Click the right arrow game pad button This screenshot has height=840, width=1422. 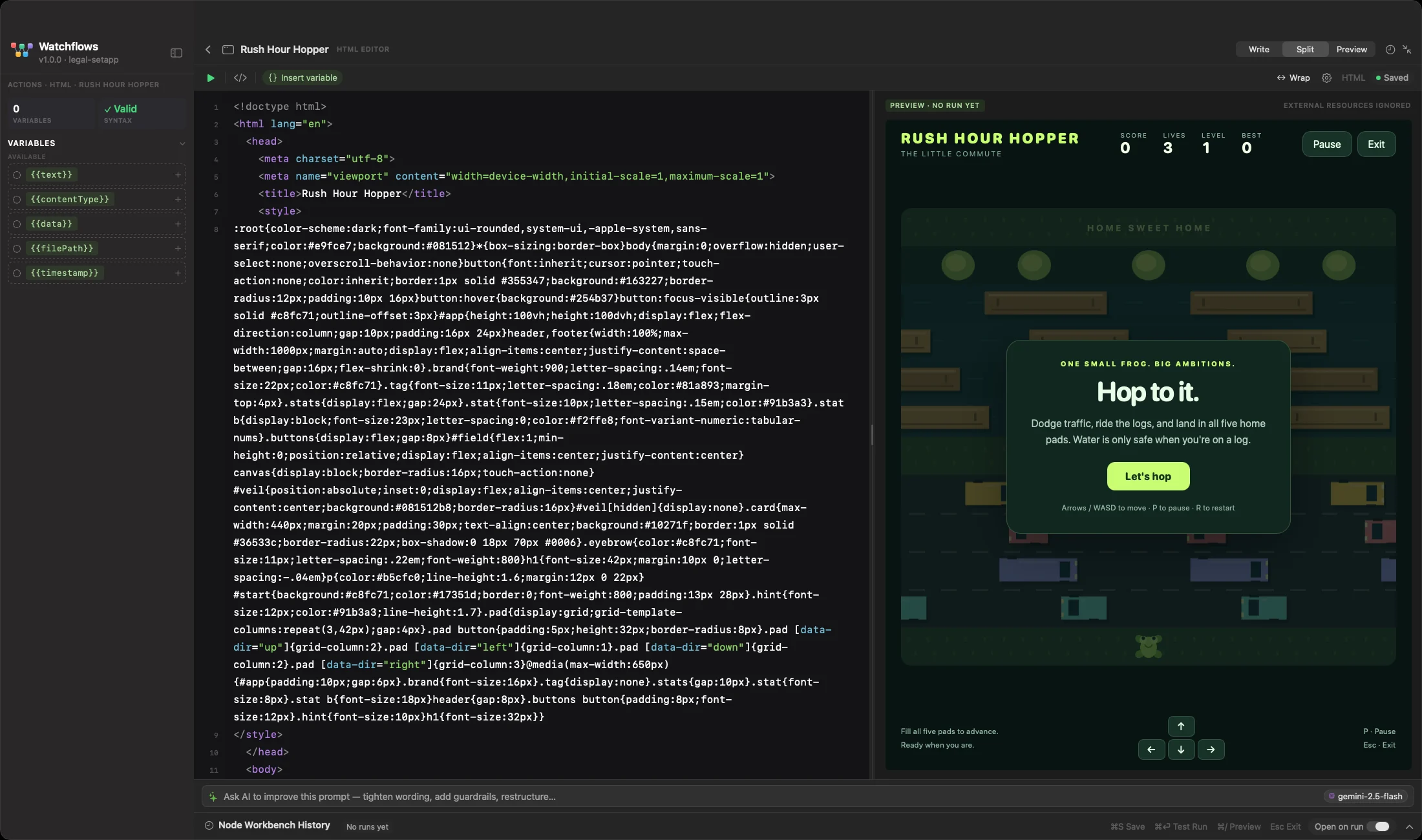pyautogui.click(x=1211, y=750)
